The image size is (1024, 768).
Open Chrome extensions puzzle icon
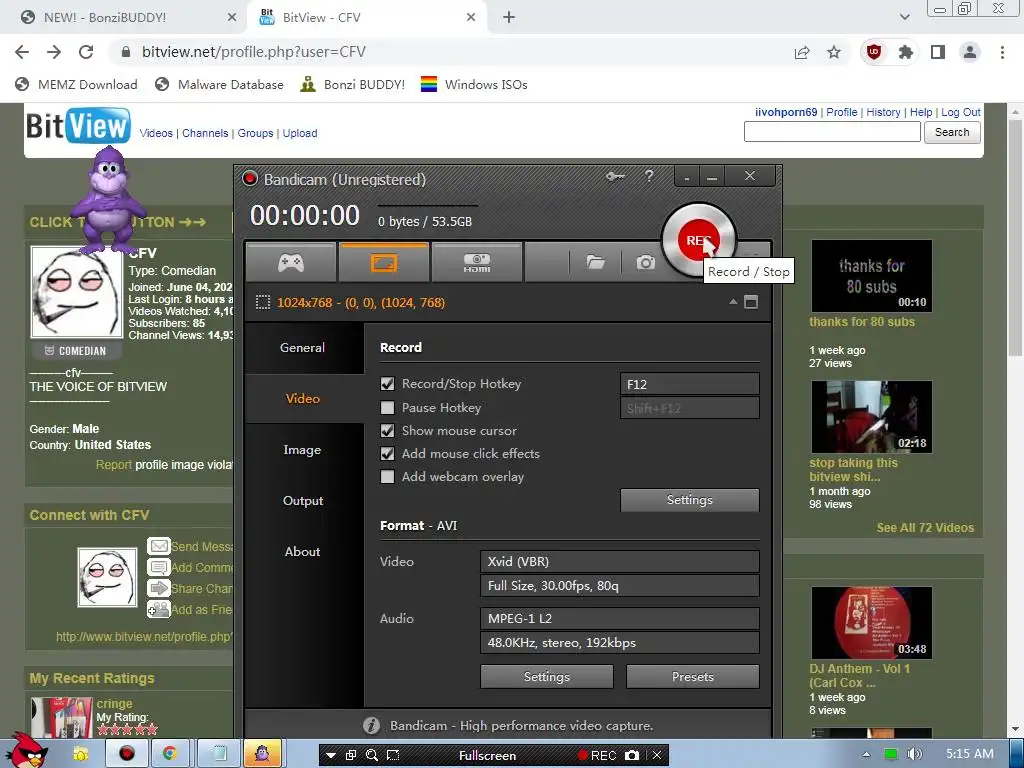pos(905,52)
